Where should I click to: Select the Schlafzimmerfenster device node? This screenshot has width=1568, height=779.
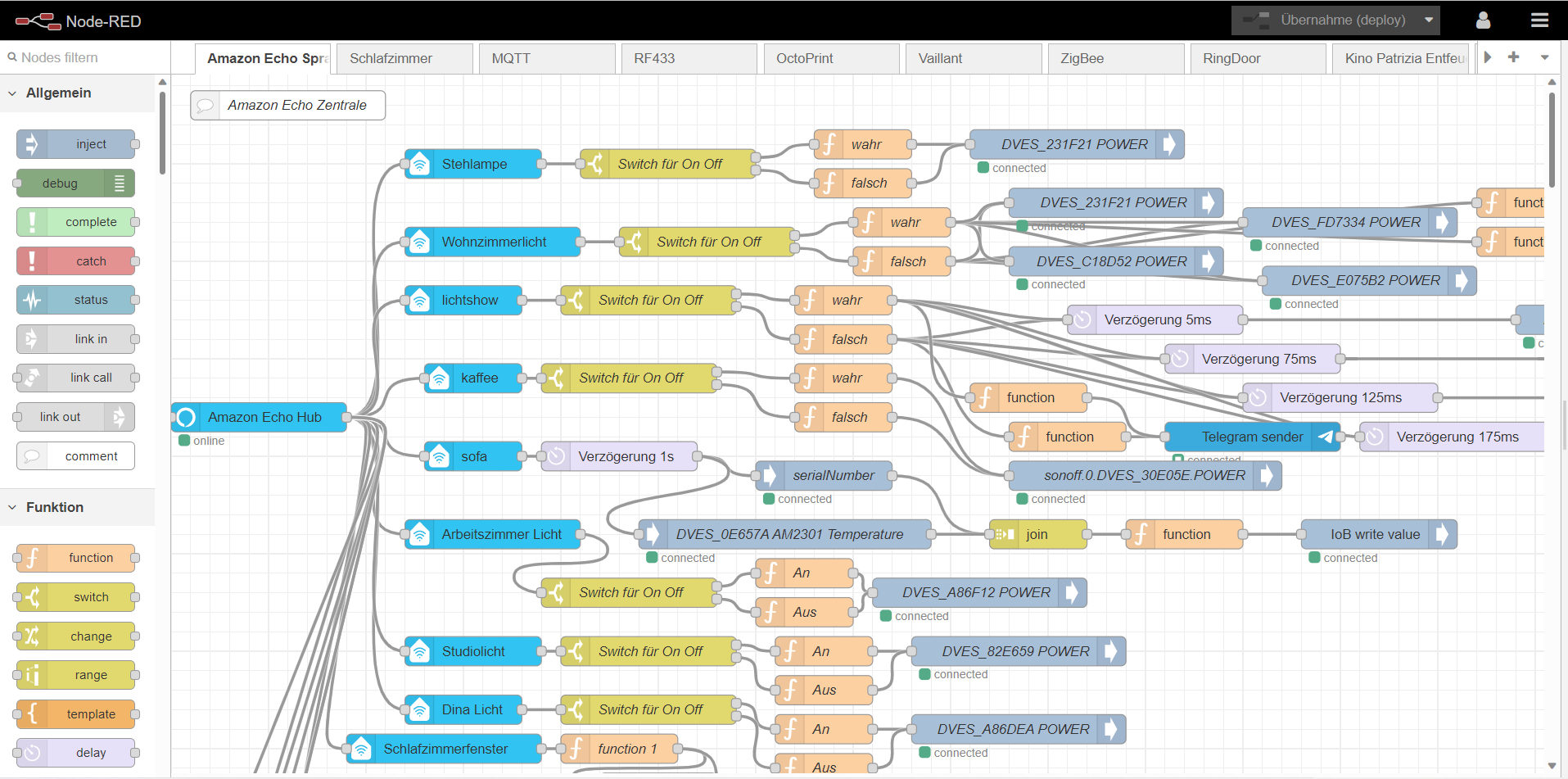point(444,749)
